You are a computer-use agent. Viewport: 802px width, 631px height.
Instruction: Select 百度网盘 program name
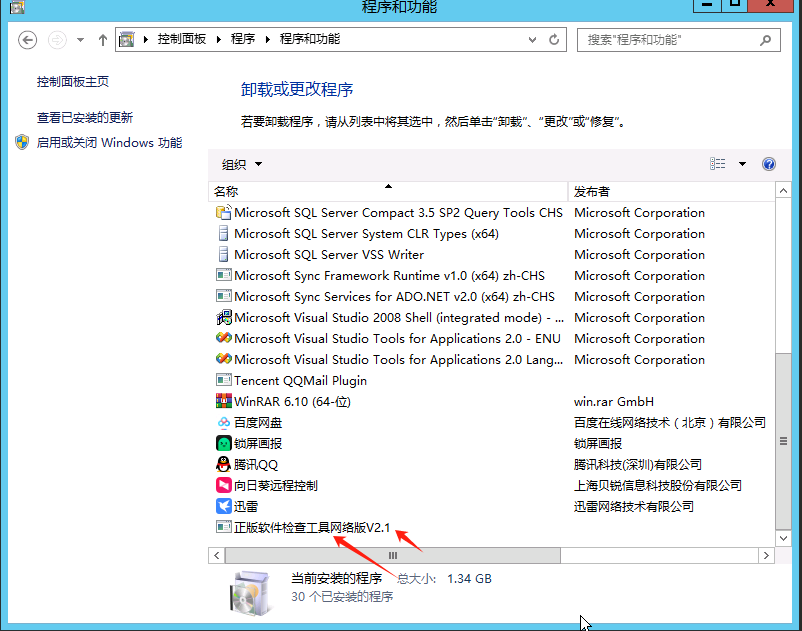coord(258,422)
